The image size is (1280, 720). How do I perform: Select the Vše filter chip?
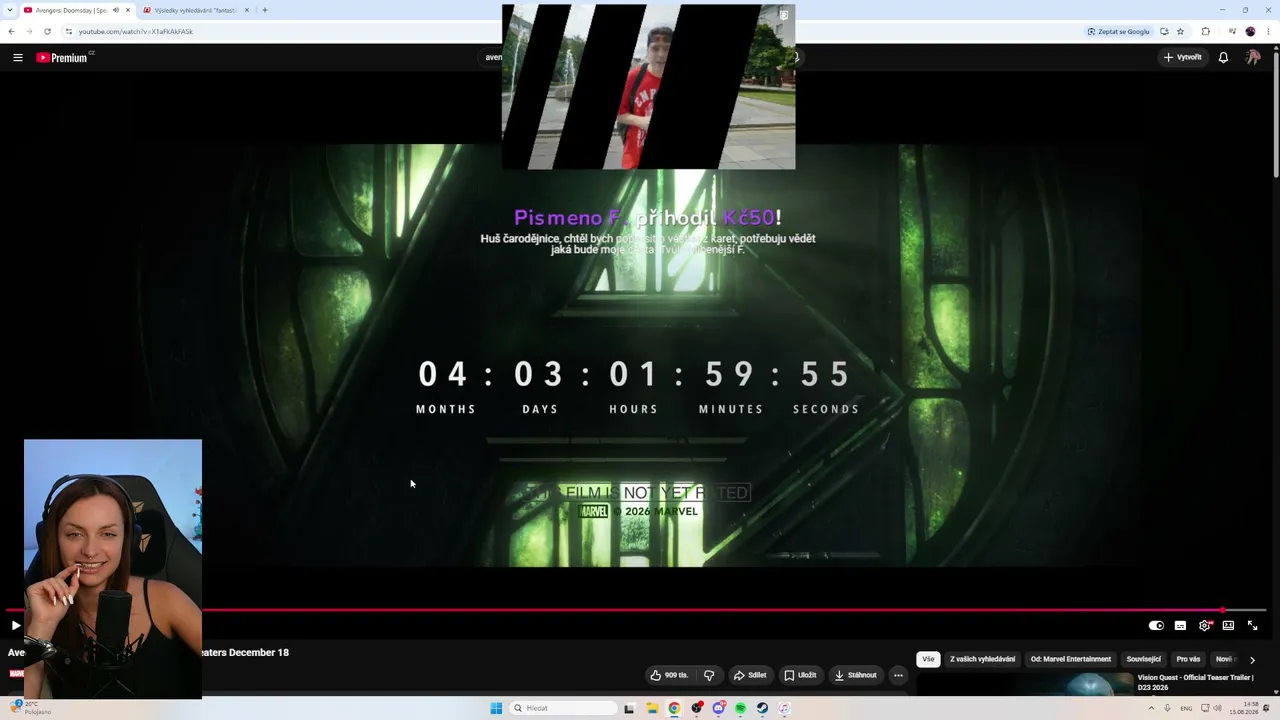pyautogui.click(x=928, y=659)
